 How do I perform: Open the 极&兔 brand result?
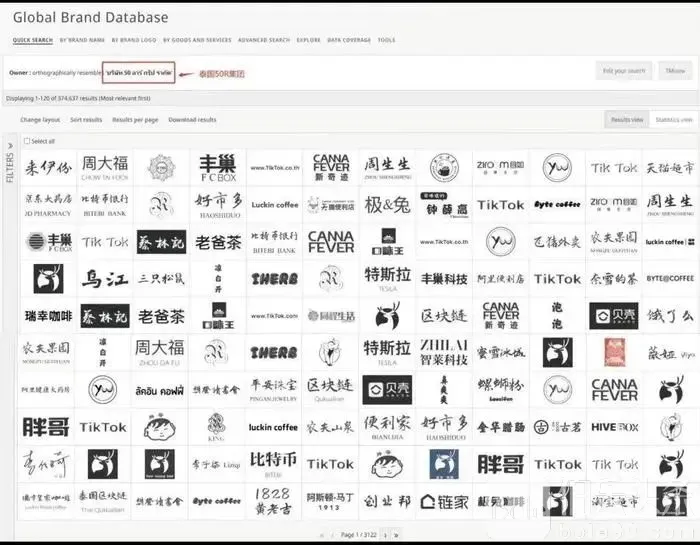(x=387, y=205)
